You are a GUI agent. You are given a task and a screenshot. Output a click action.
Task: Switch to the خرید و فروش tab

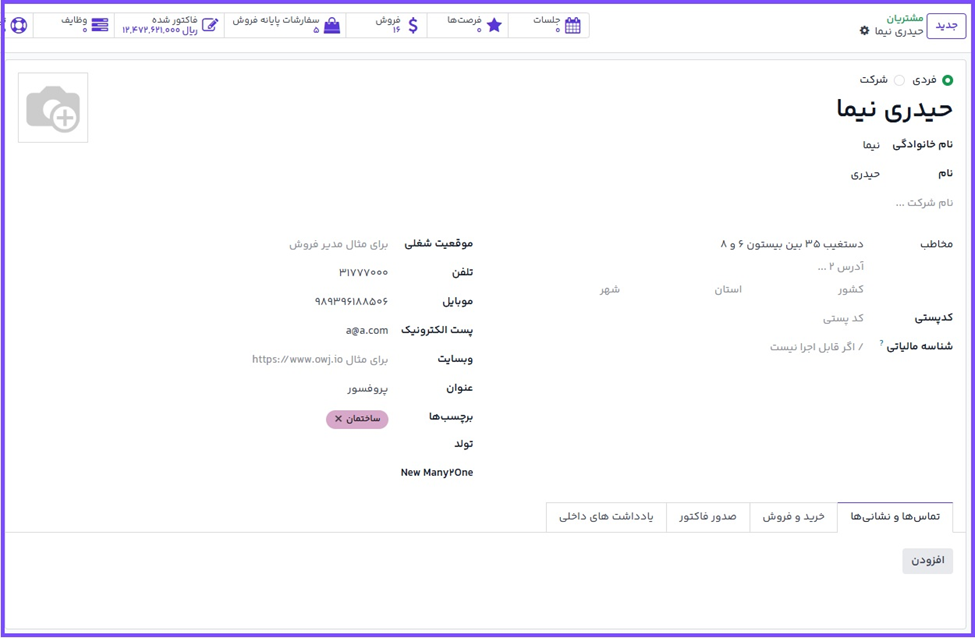[x=793, y=517]
